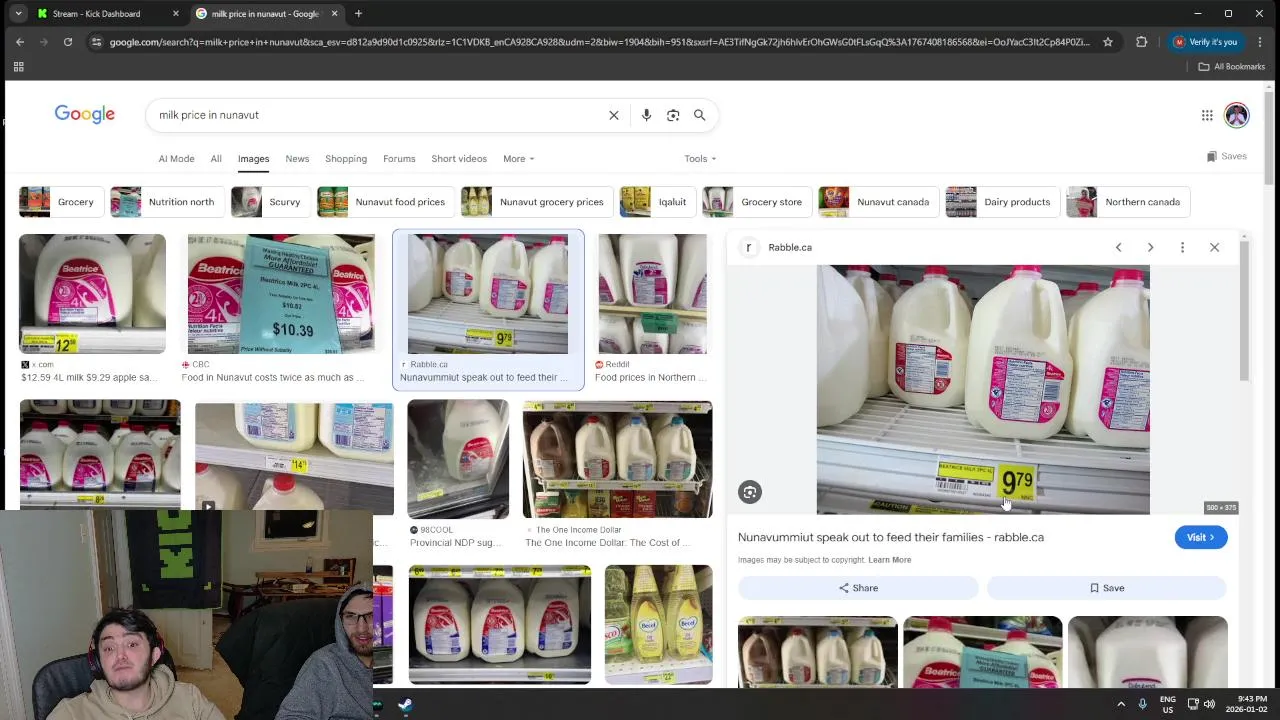1280x720 pixels.
Task: Open the Google account avatar
Action: click(x=1237, y=115)
